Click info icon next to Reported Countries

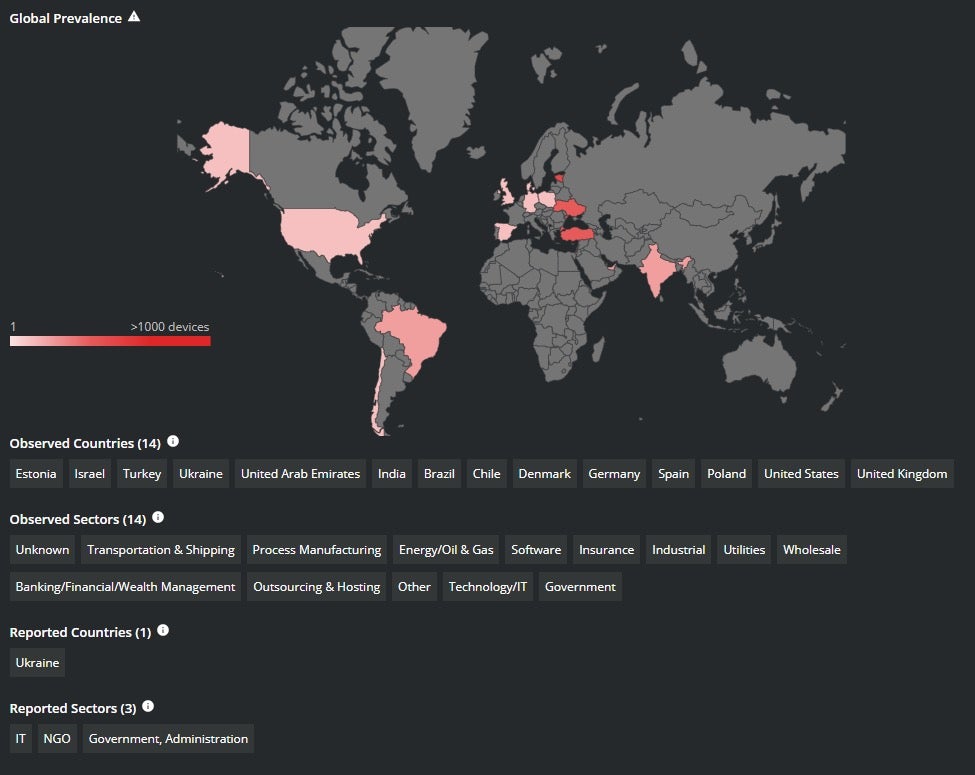pyautogui.click(x=163, y=631)
